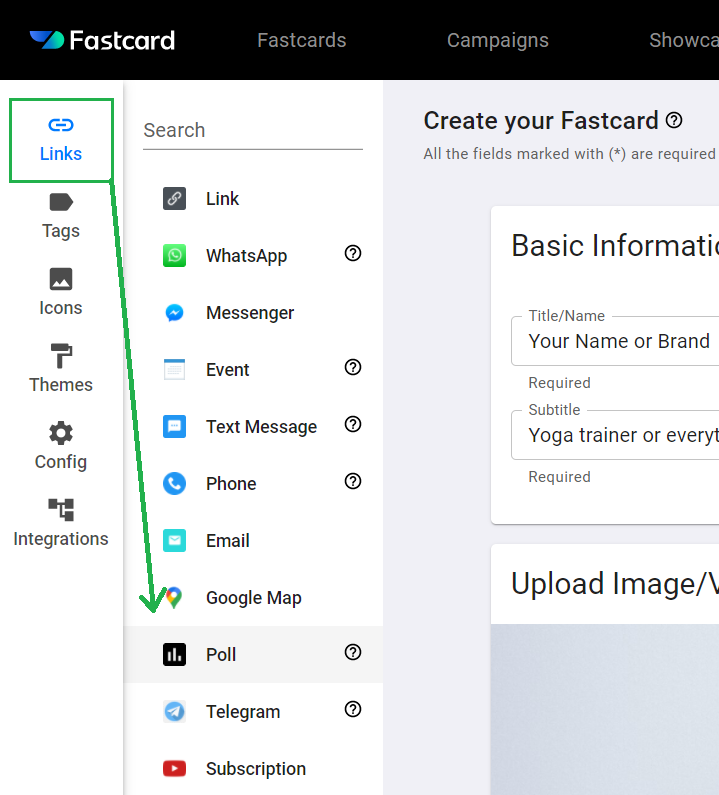Click the Subtitle input field
This screenshot has width=719, height=795.
tap(615, 435)
